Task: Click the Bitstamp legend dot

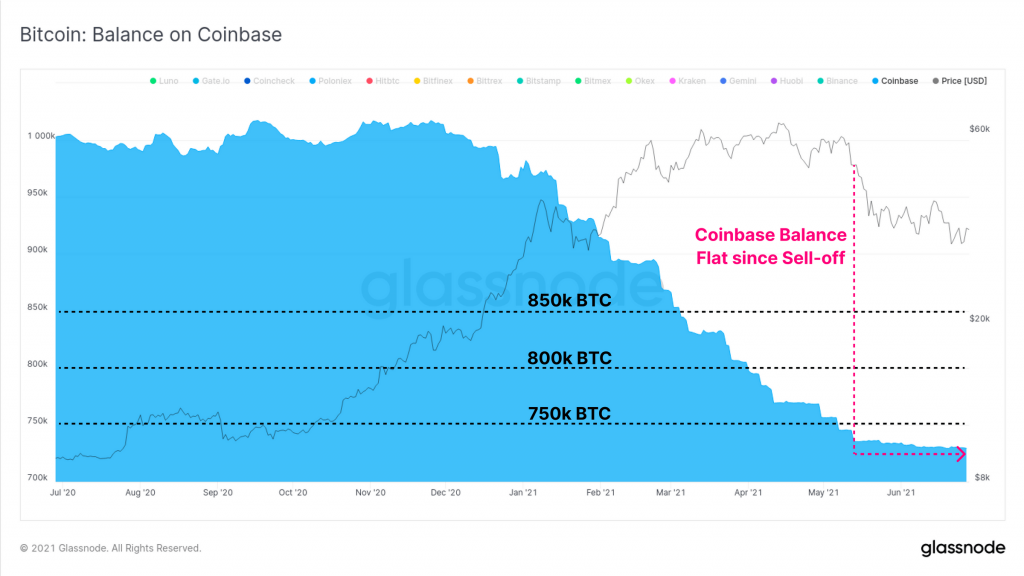Action: (520, 81)
